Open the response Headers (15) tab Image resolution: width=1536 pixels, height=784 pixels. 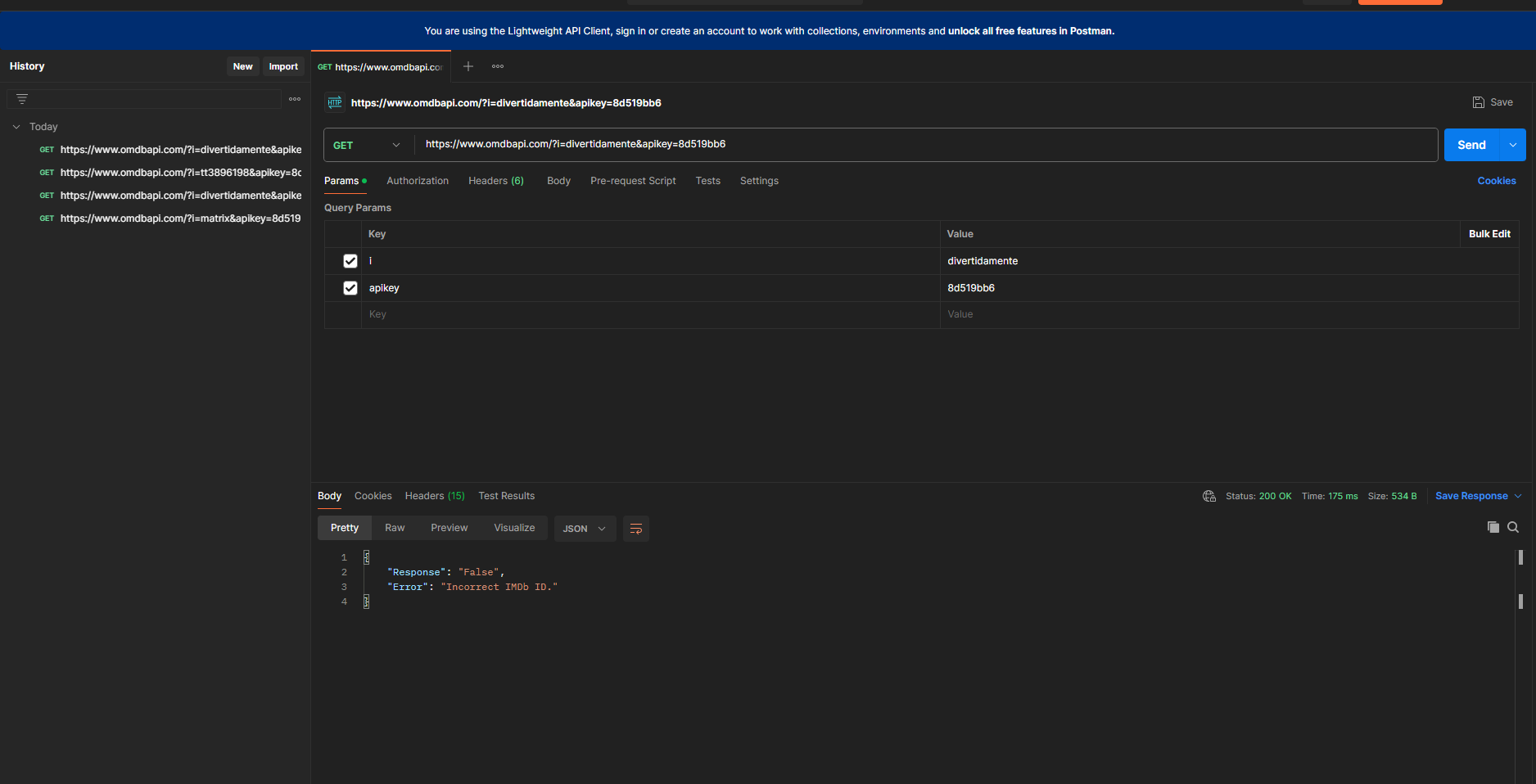pyautogui.click(x=435, y=496)
